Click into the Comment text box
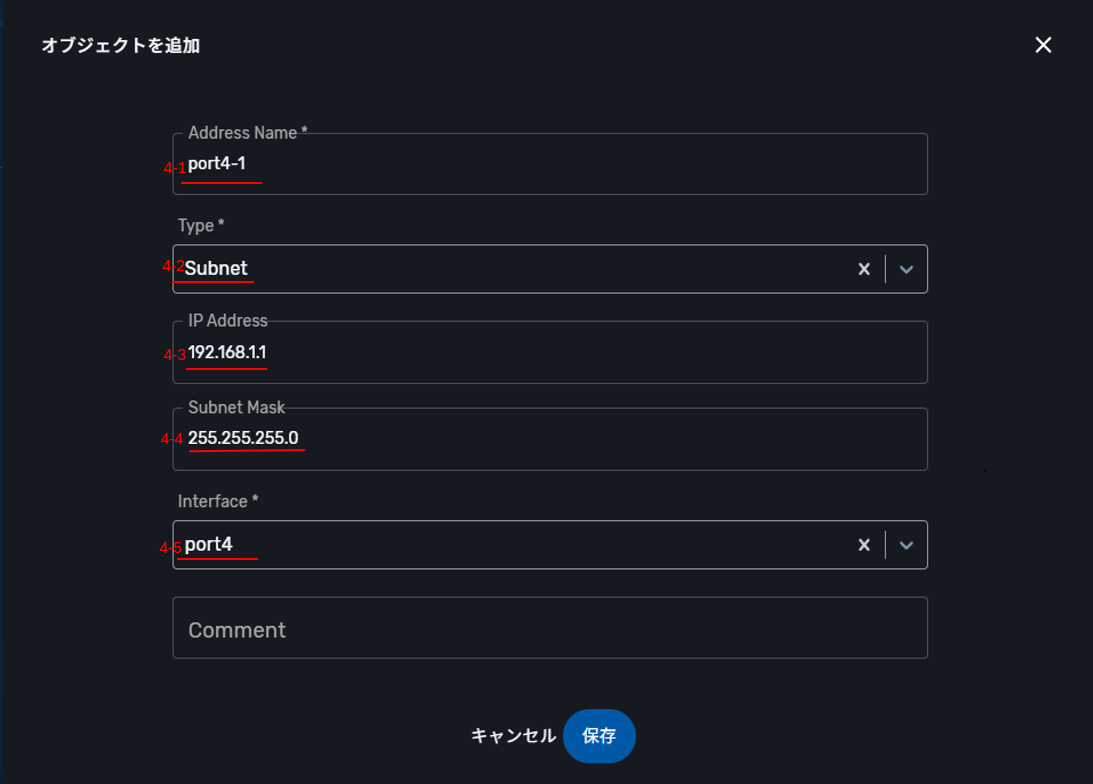 [550, 629]
